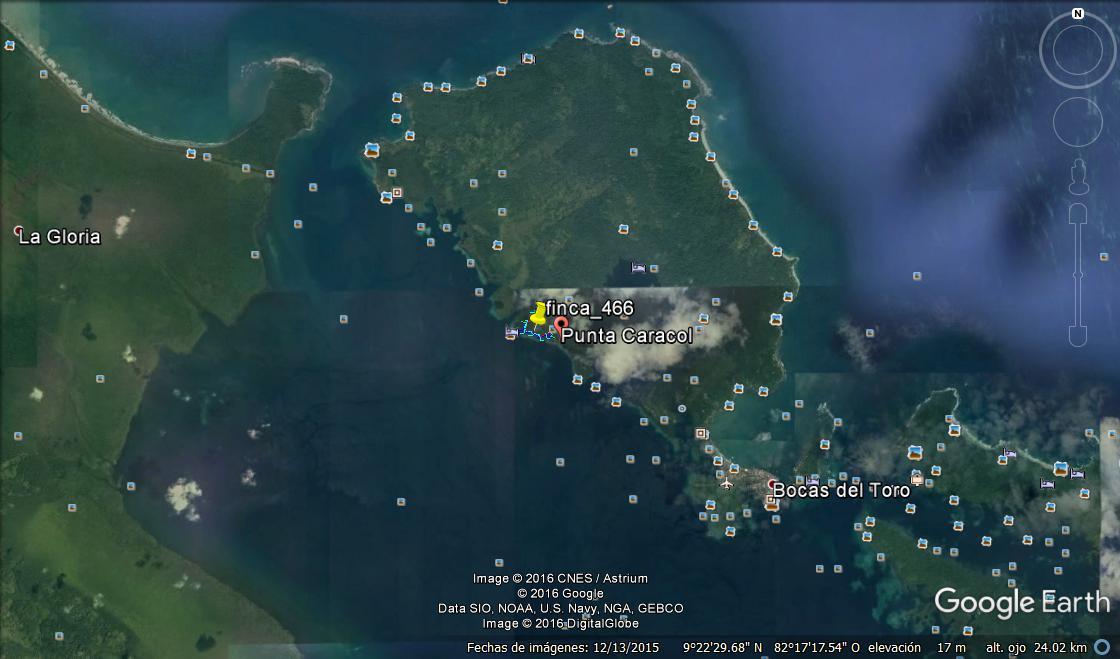Click small circle place icon below cloud

pyautogui.click(x=682, y=408)
